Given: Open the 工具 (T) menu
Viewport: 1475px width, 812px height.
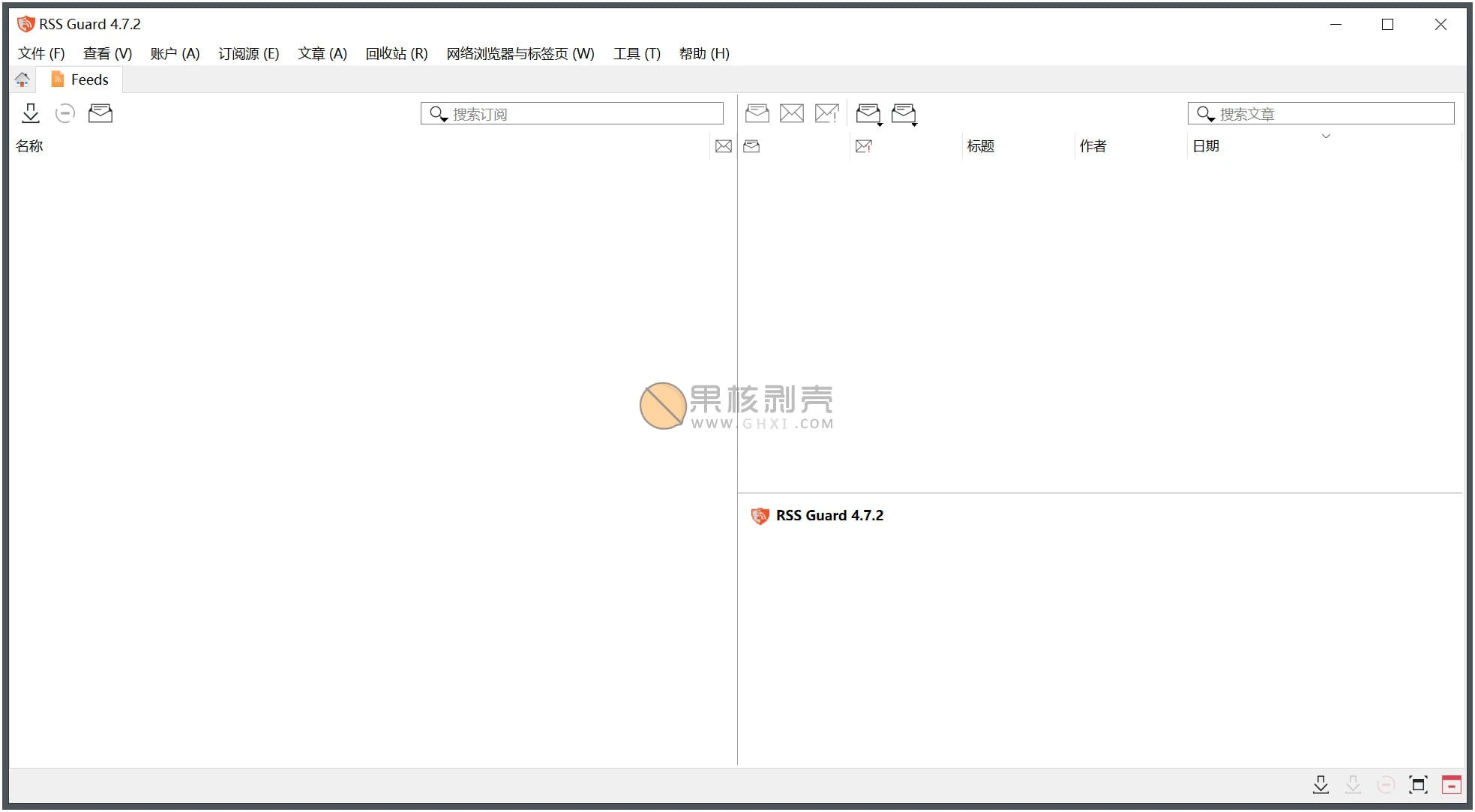Looking at the screenshot, I should coord(636,53).
